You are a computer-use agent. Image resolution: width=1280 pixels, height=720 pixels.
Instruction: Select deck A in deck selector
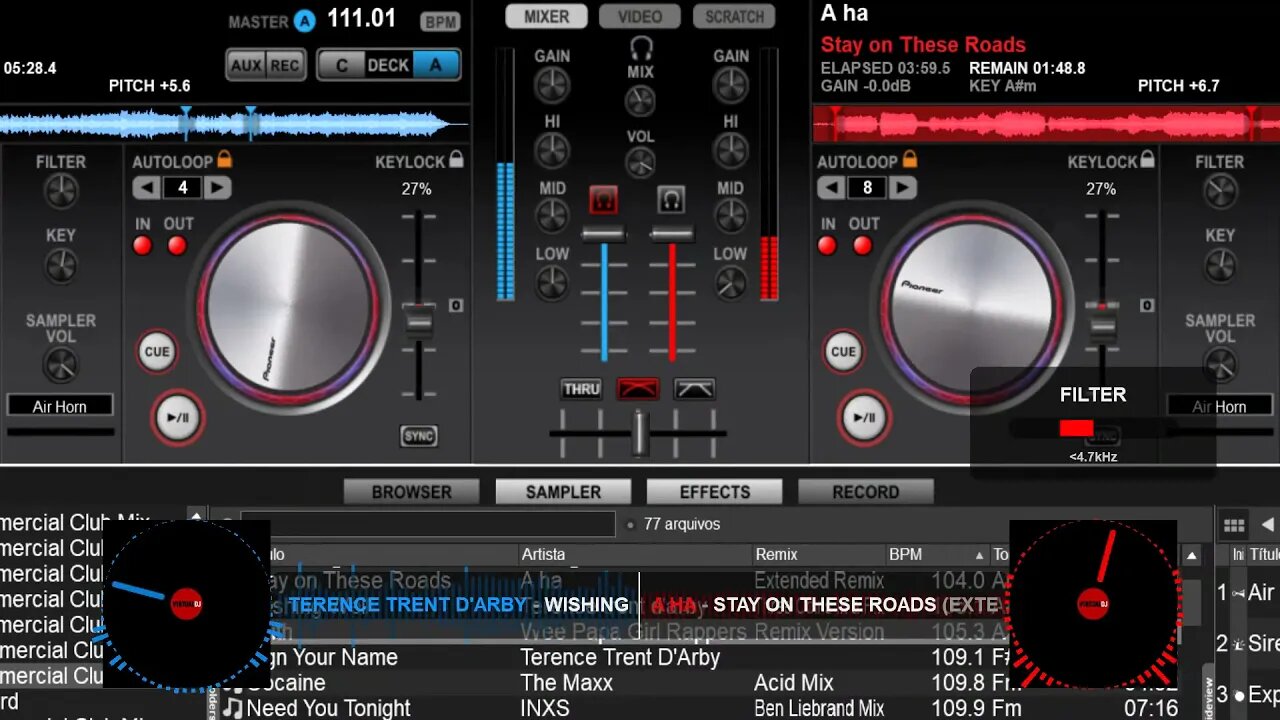coord(435,65)
